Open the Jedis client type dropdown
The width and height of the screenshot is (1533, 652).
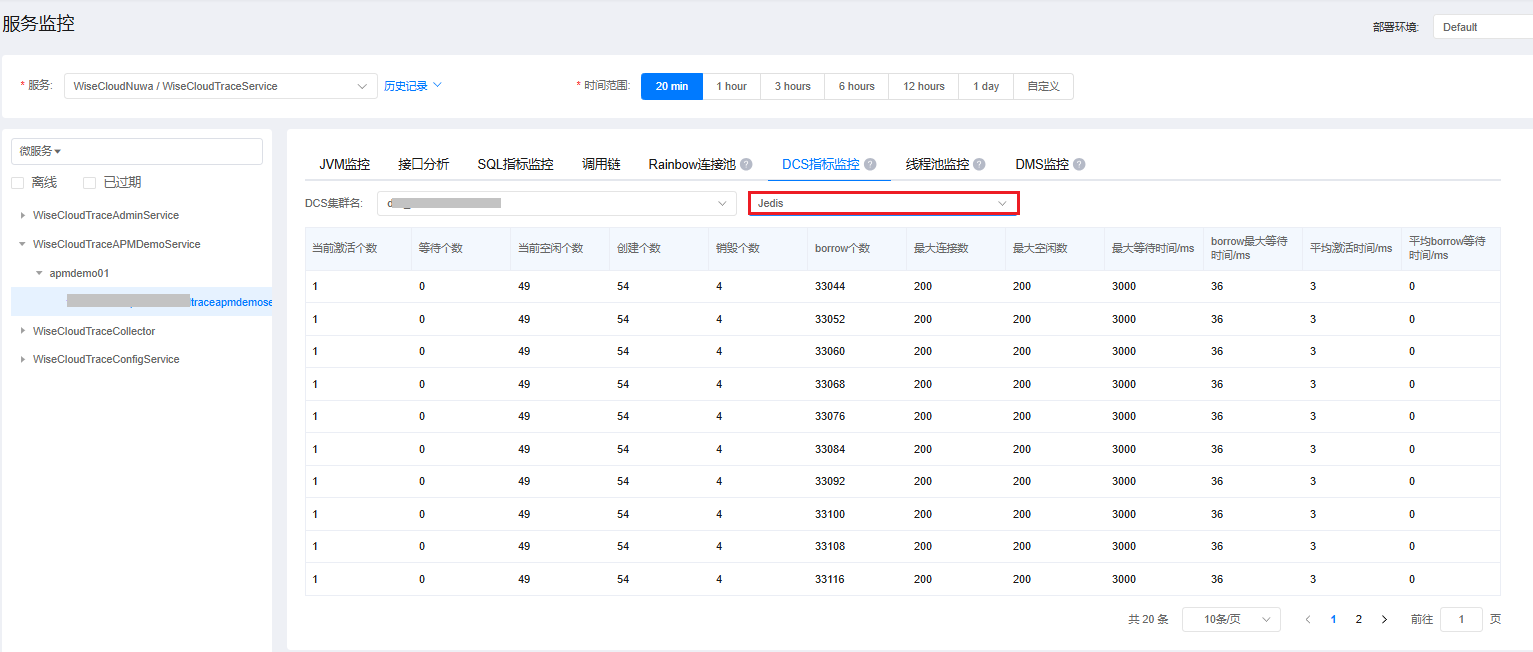click(x=883, y=204)
